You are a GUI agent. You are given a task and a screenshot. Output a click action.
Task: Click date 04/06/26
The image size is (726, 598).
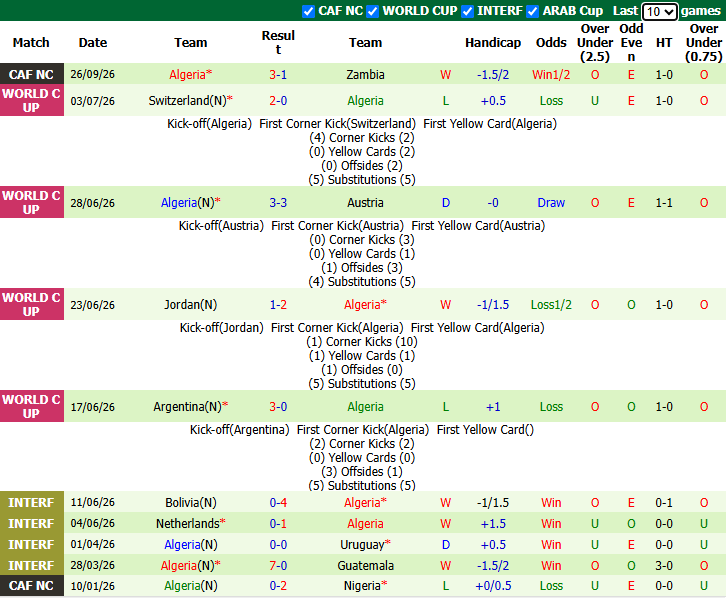[x=93, y=523]
